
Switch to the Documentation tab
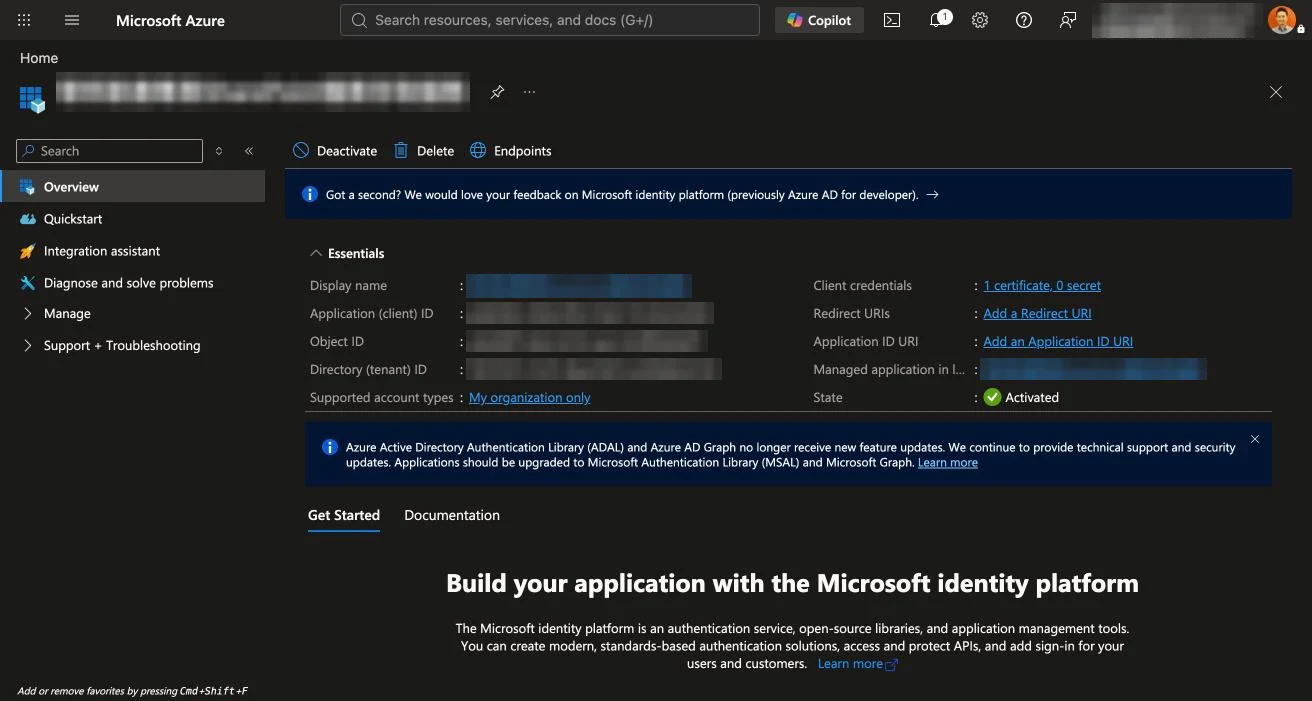click(x=452, y=516)
